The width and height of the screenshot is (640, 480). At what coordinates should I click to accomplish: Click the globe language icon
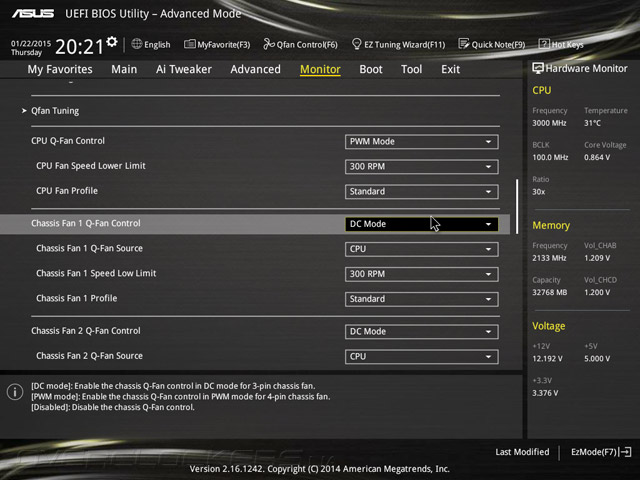tap(137, 44)
